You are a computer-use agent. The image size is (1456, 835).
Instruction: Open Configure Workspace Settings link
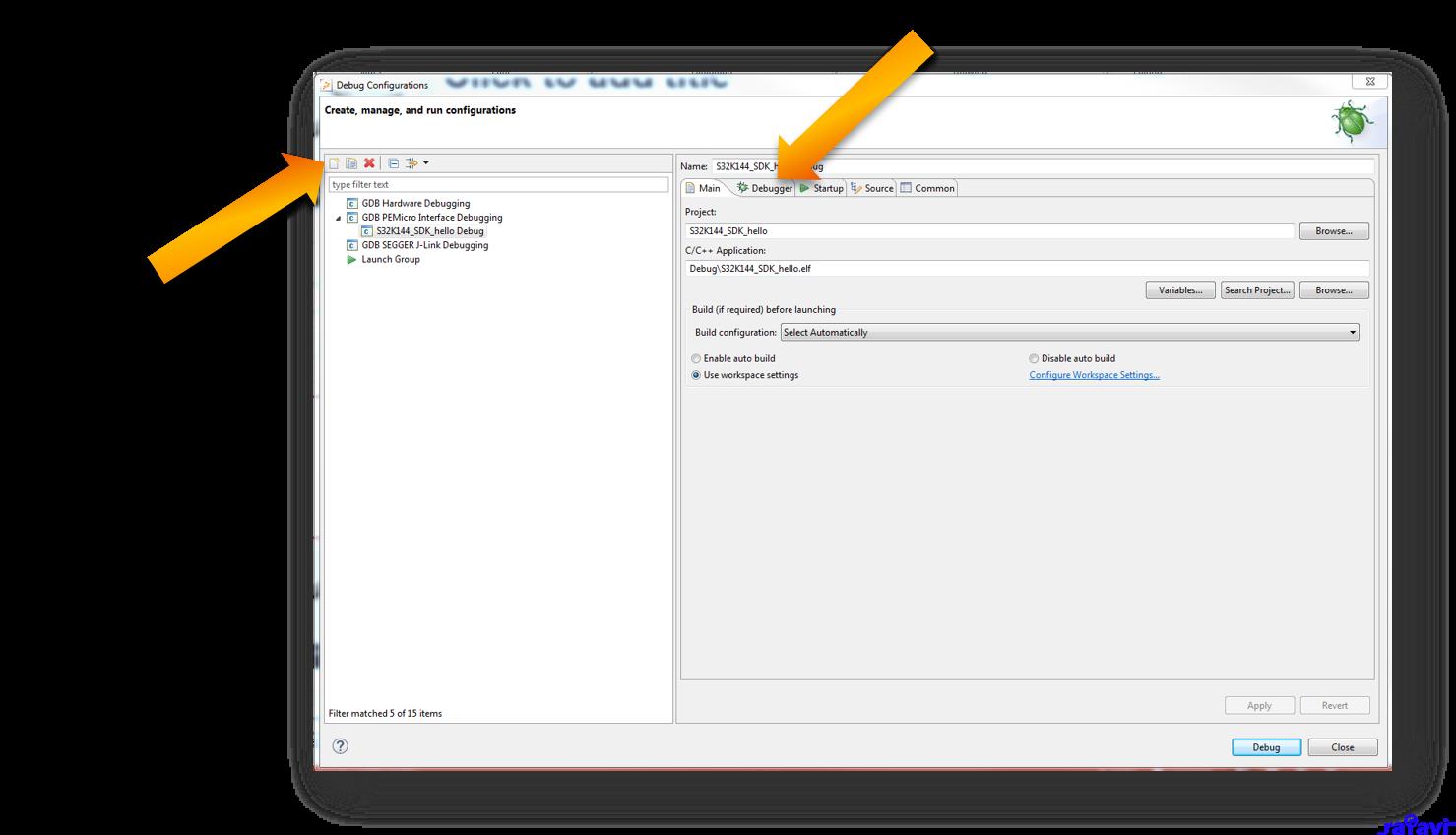coord(1094,375)
